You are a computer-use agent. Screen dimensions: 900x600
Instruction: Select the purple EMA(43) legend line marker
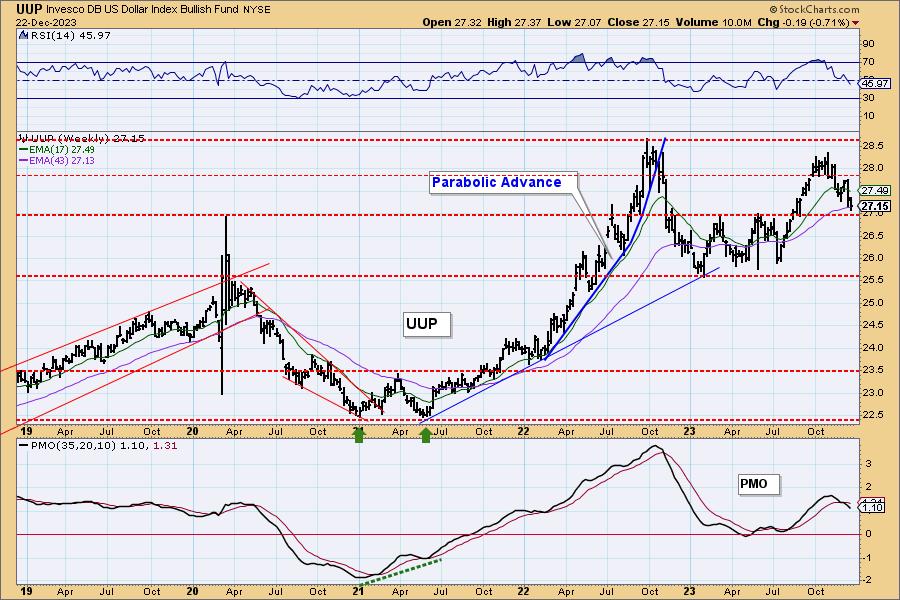[x=23, y=161]
